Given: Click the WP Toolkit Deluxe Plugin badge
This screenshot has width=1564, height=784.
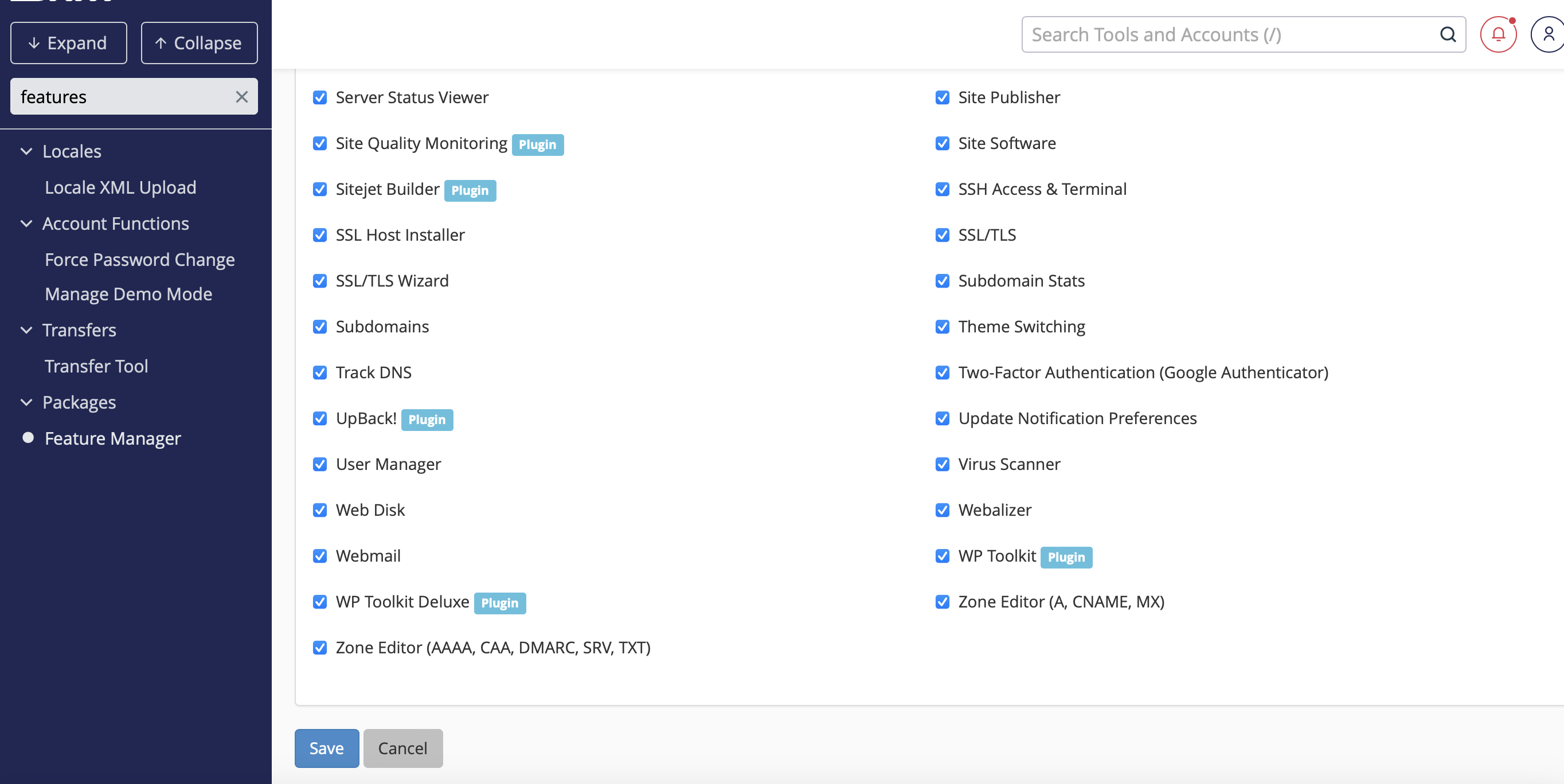Looking at the screenshot, I should [500, 603].
